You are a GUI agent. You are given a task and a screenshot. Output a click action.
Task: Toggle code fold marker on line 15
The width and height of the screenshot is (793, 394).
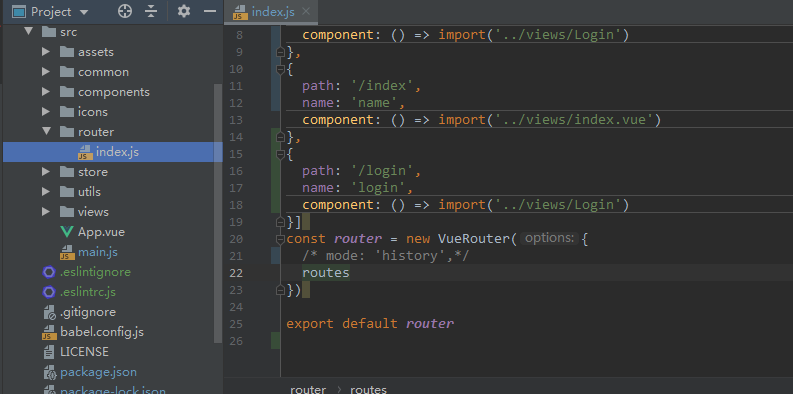point(280,154)
